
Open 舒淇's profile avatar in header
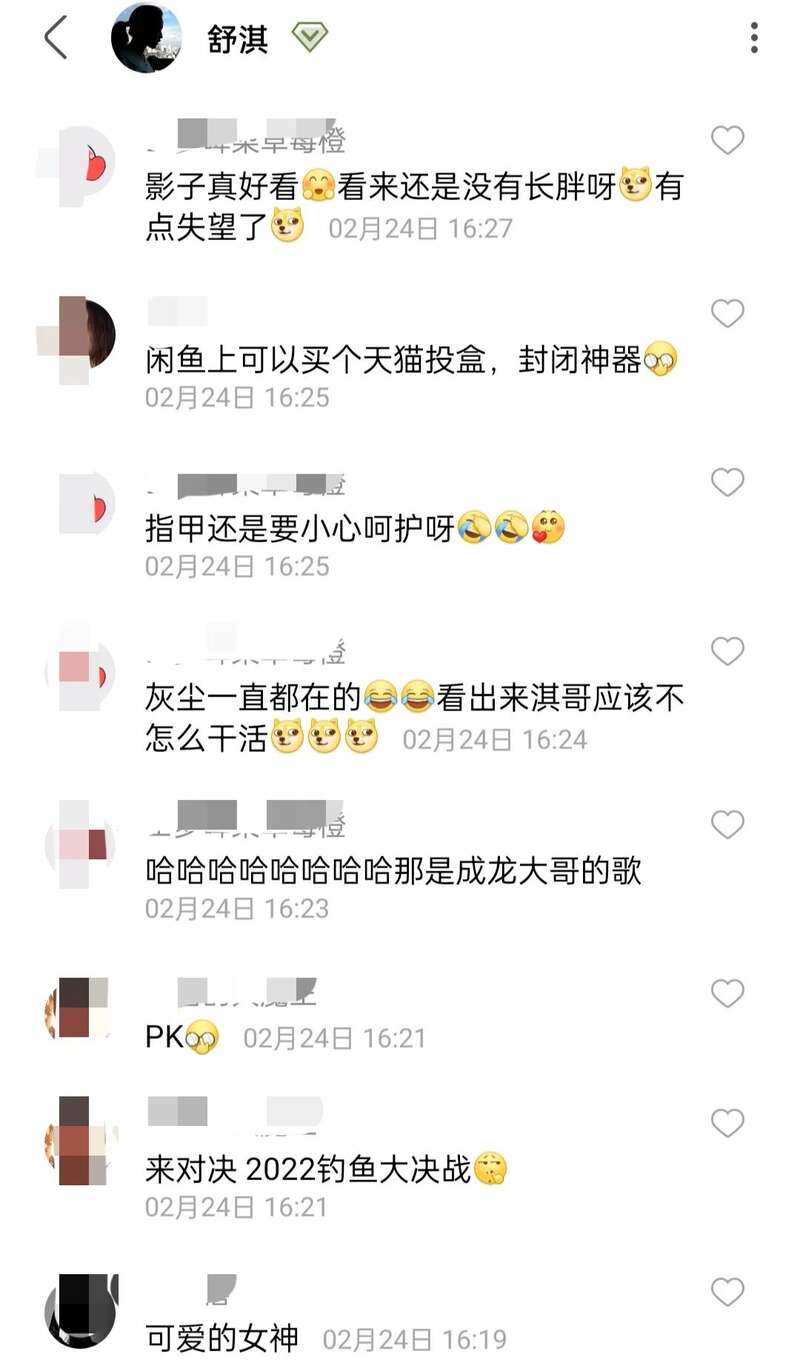coord(146,38)
